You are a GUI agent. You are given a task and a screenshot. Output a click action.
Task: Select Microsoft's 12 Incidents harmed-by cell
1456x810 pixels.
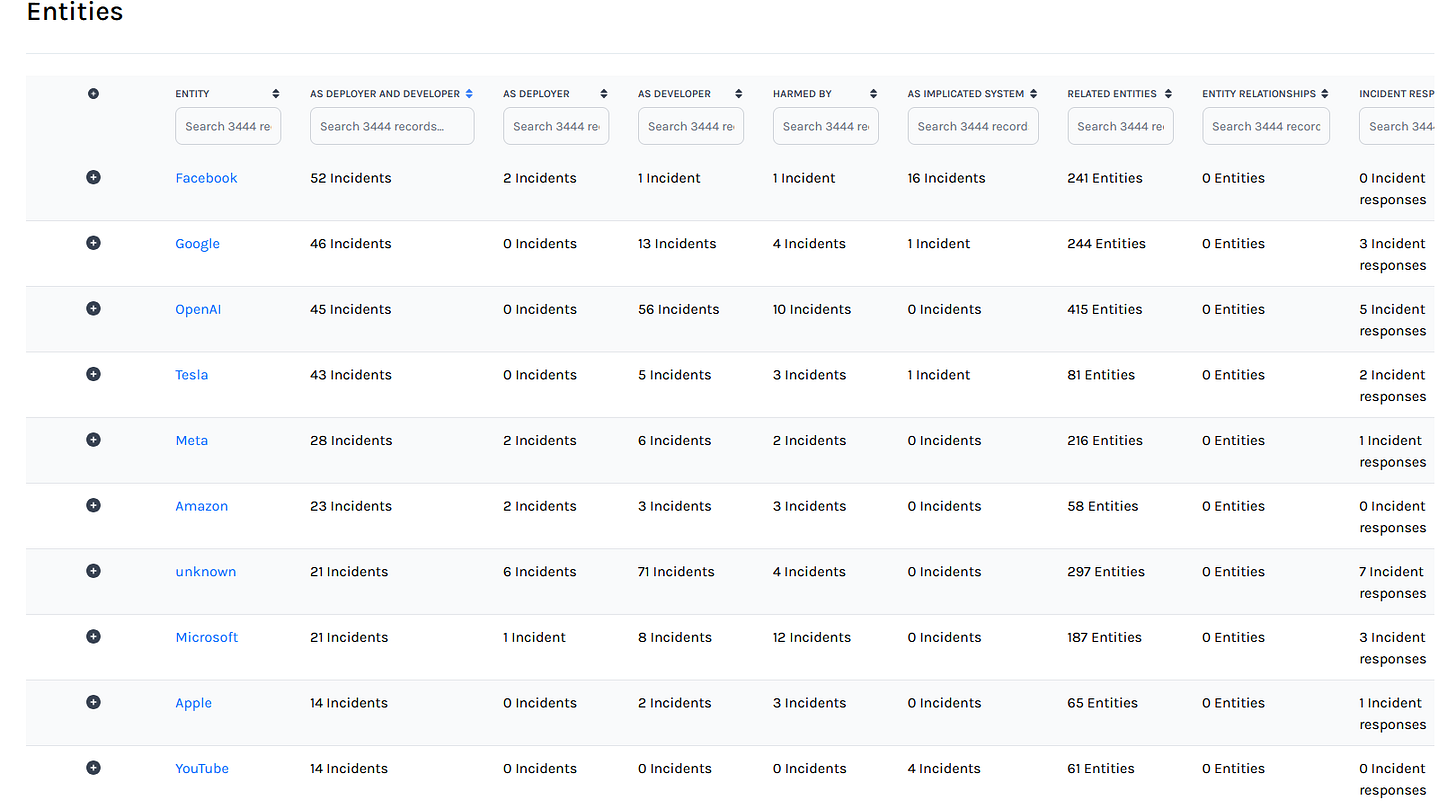[812, 637]
